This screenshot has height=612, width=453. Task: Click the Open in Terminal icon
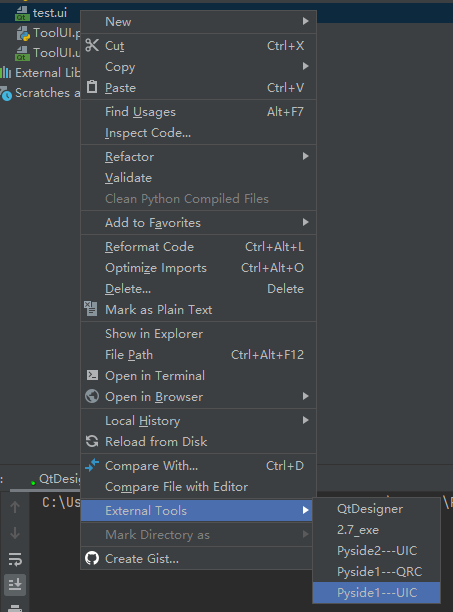pyautogui.click(x=92, y=375)
